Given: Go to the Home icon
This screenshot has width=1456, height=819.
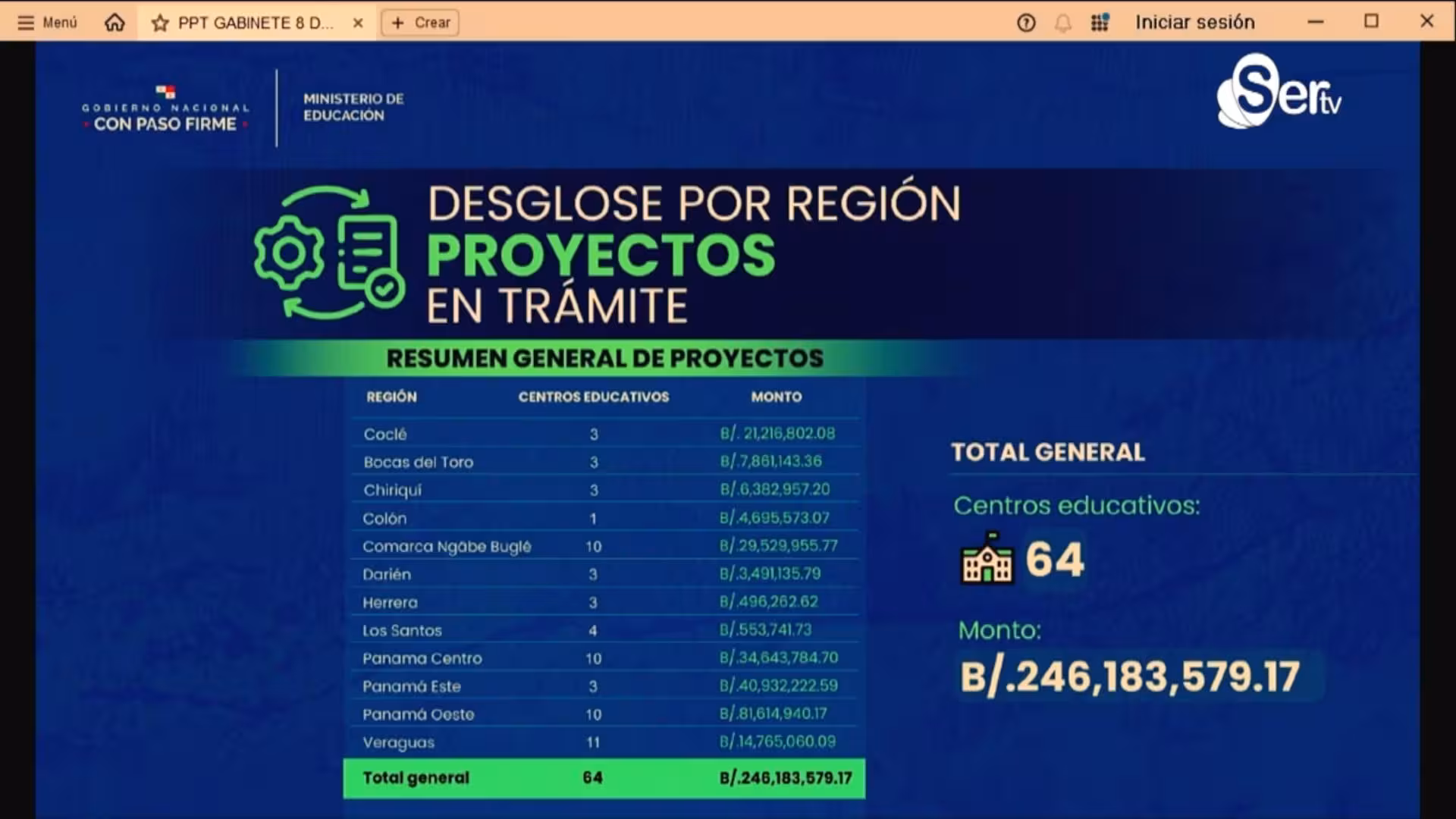Looking at the screenshot, I should point(115,23).
